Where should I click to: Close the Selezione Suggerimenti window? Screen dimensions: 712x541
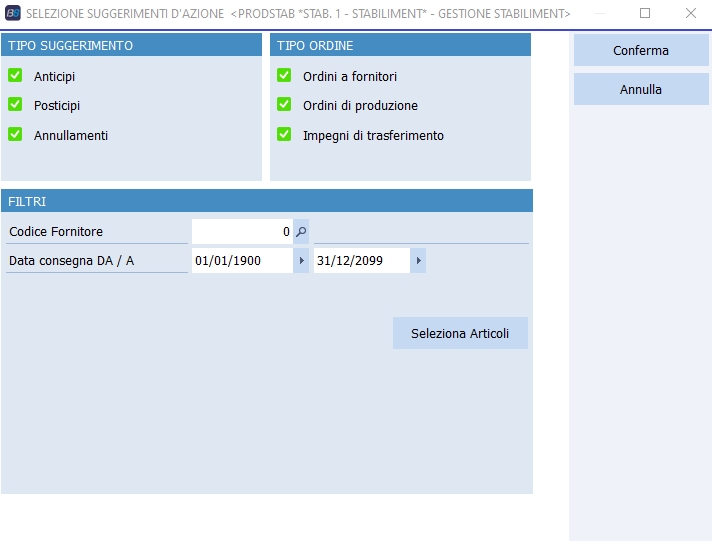coord(691,13)
